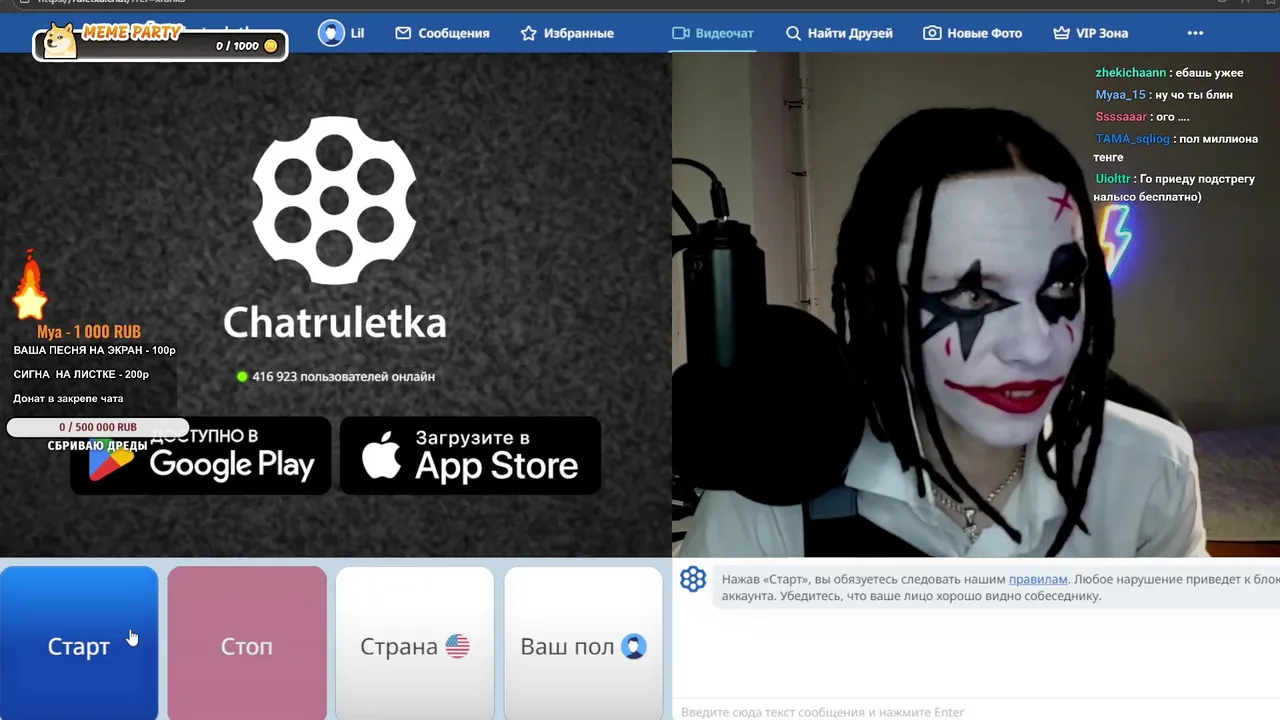Open the Ваш пол gender selector
The width and height of the screenshot is (1280, 720).
583,643
